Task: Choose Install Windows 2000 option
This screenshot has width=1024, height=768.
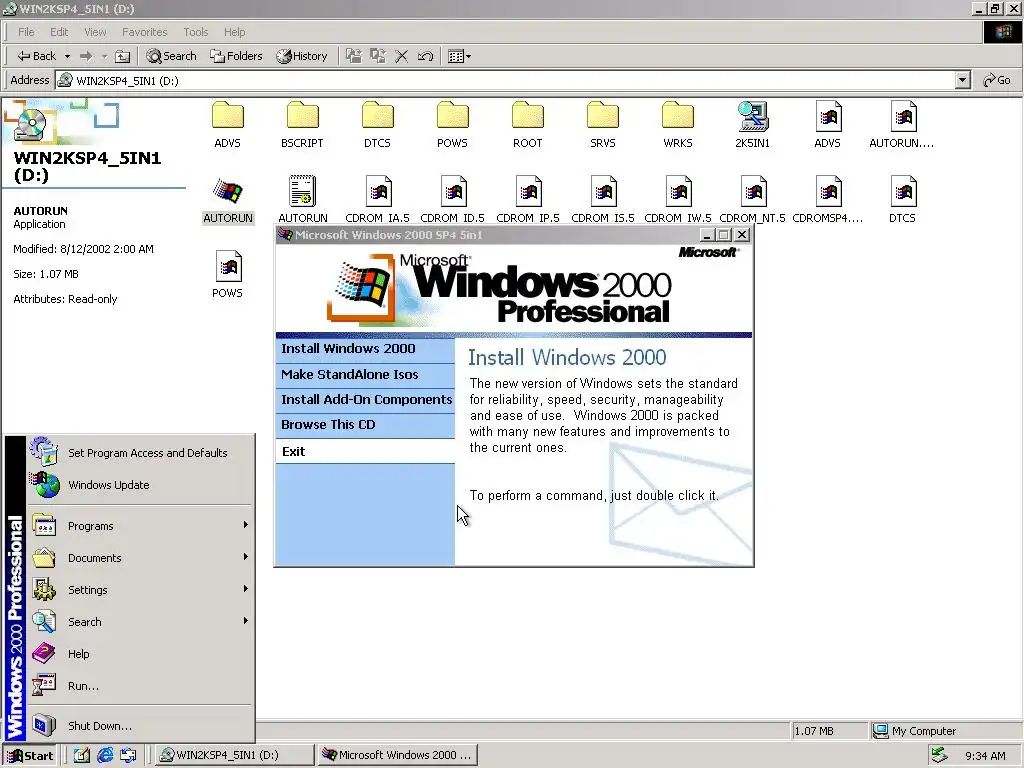Action: 365,349
